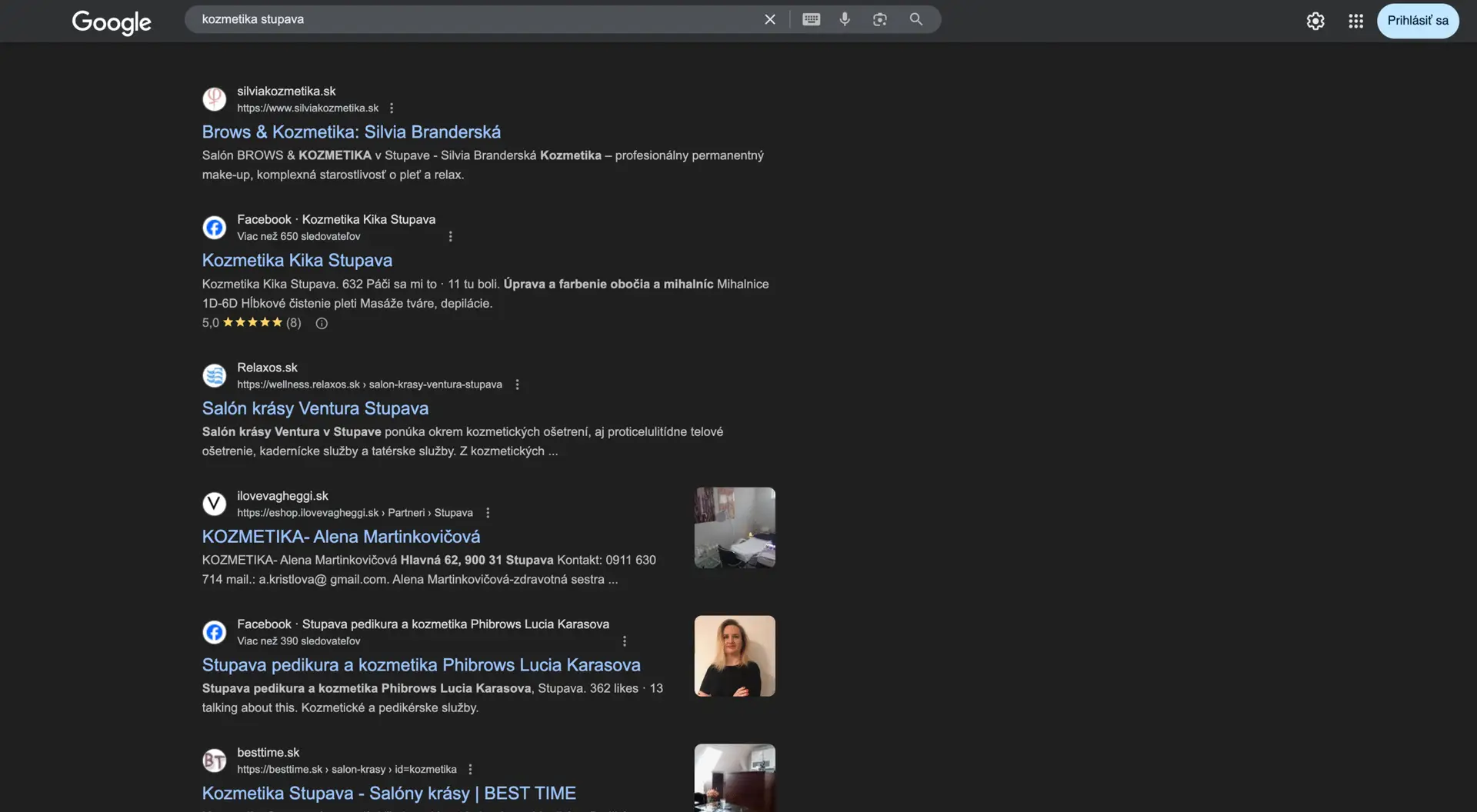Search by image with camera lens icon

click(880, 19)
